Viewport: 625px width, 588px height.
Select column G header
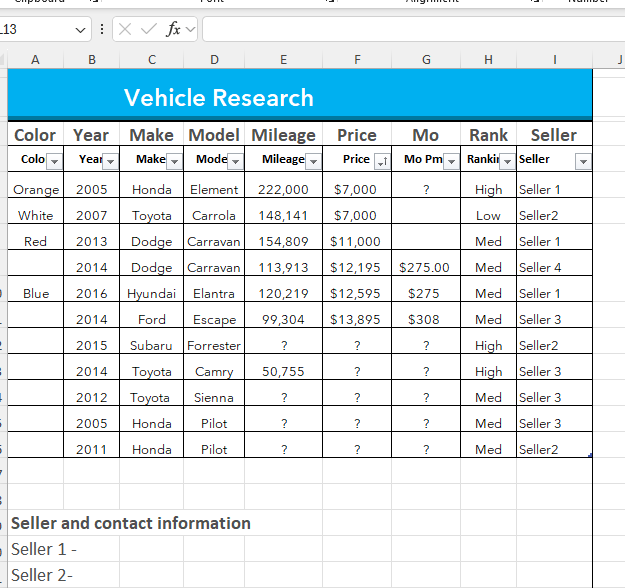tap(426, 60)
